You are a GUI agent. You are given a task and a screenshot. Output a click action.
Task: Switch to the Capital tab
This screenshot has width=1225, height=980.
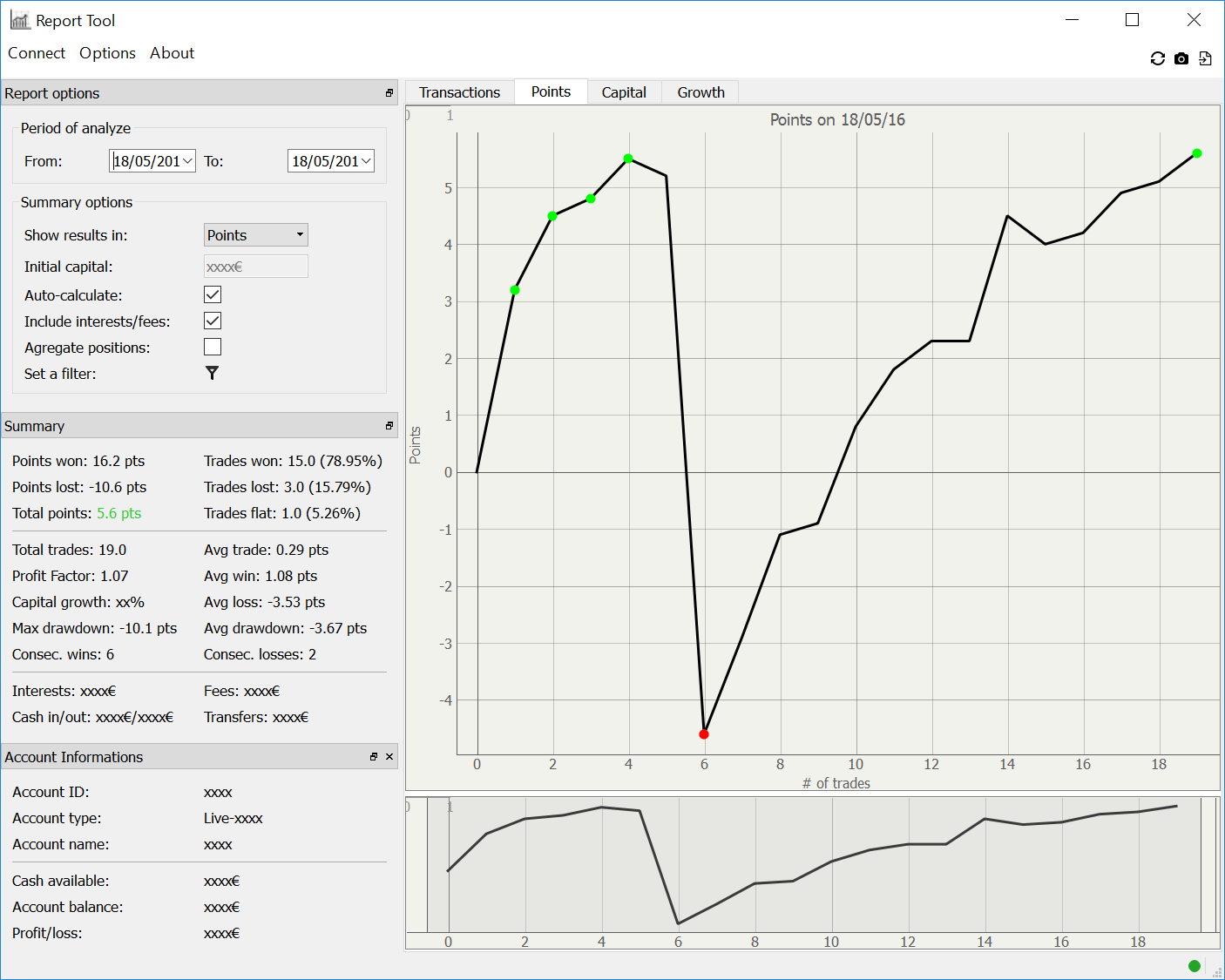pos(624,92)
